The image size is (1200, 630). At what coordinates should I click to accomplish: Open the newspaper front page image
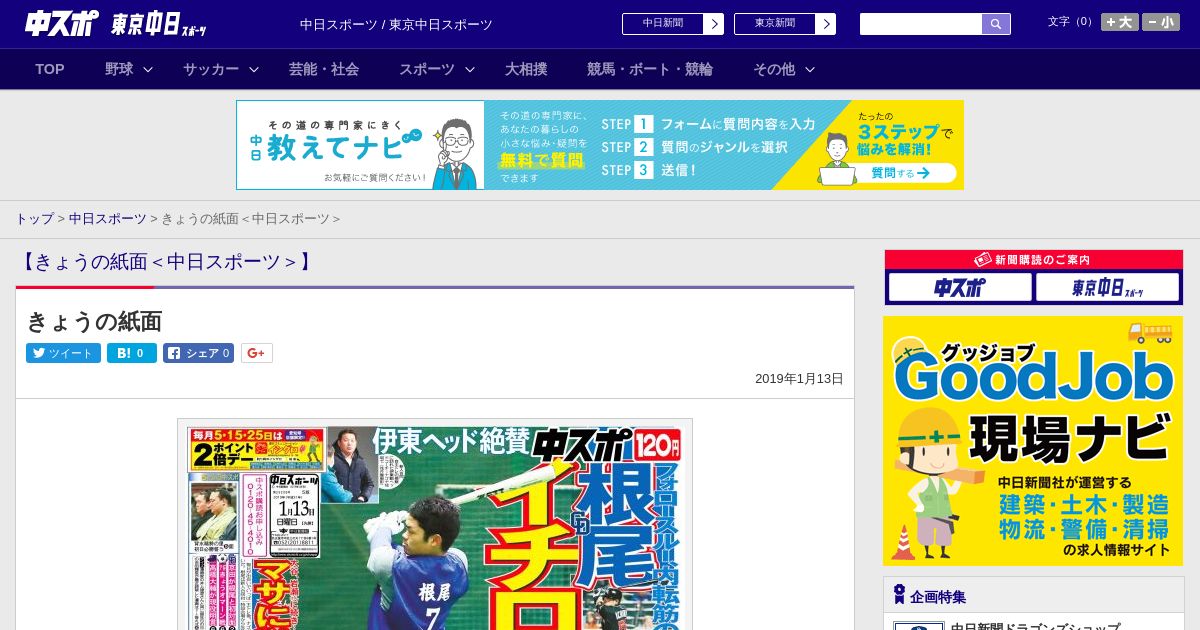435,524
